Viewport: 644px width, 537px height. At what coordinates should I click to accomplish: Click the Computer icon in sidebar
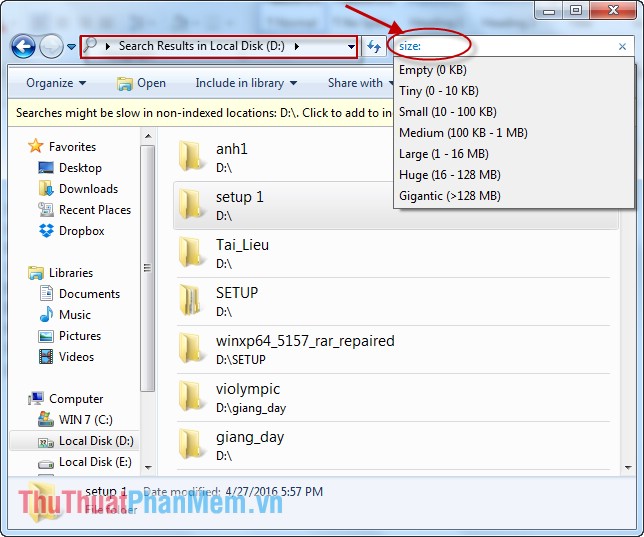tap(36, 398)
